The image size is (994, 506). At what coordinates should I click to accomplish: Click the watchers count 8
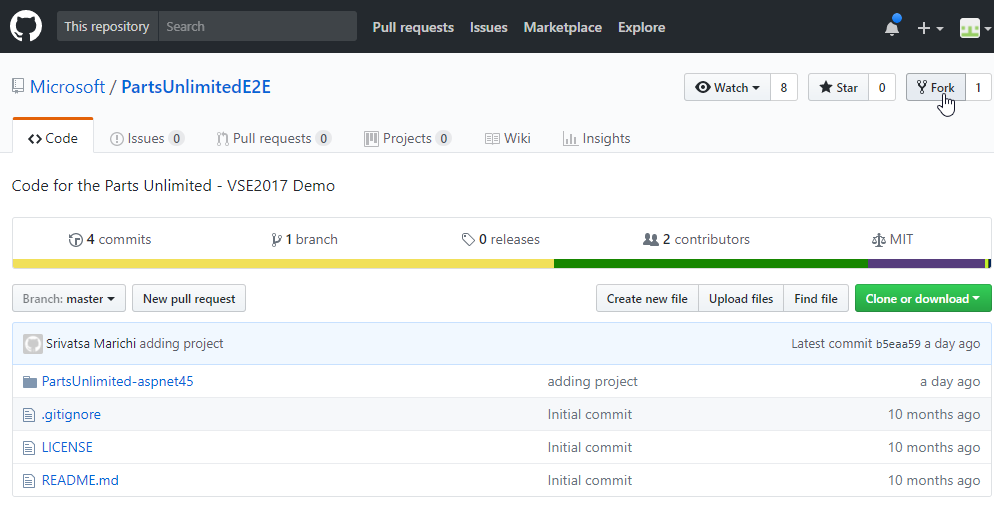click(x=784, y=88)
